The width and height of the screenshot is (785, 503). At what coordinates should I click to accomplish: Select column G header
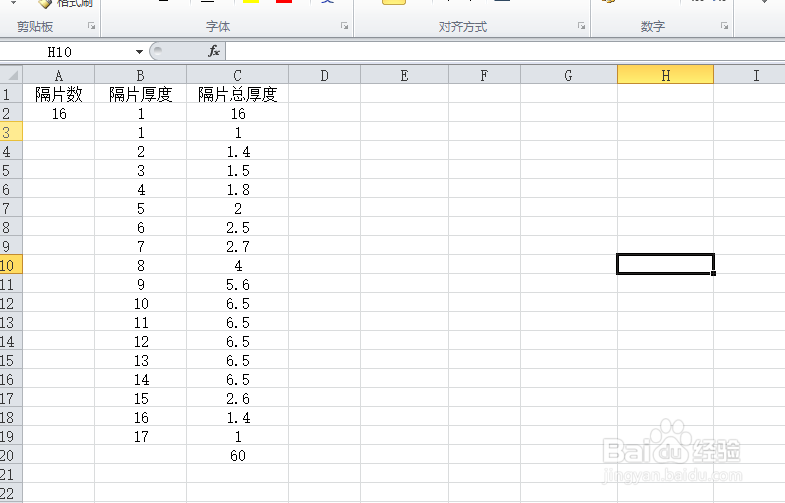[569, 75]
